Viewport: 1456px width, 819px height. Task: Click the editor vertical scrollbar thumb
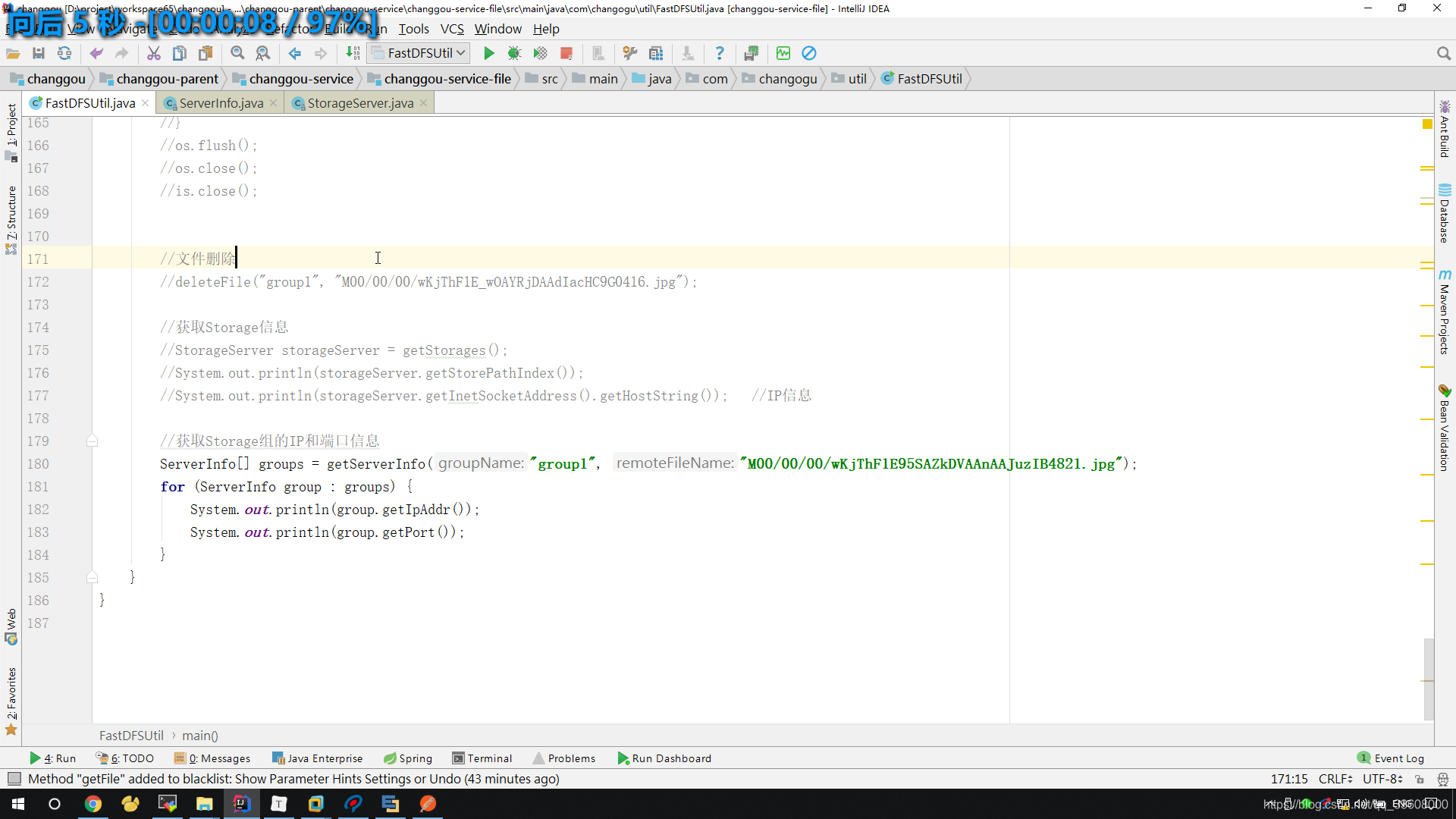pyautogui.click(x=1429, y=679)
